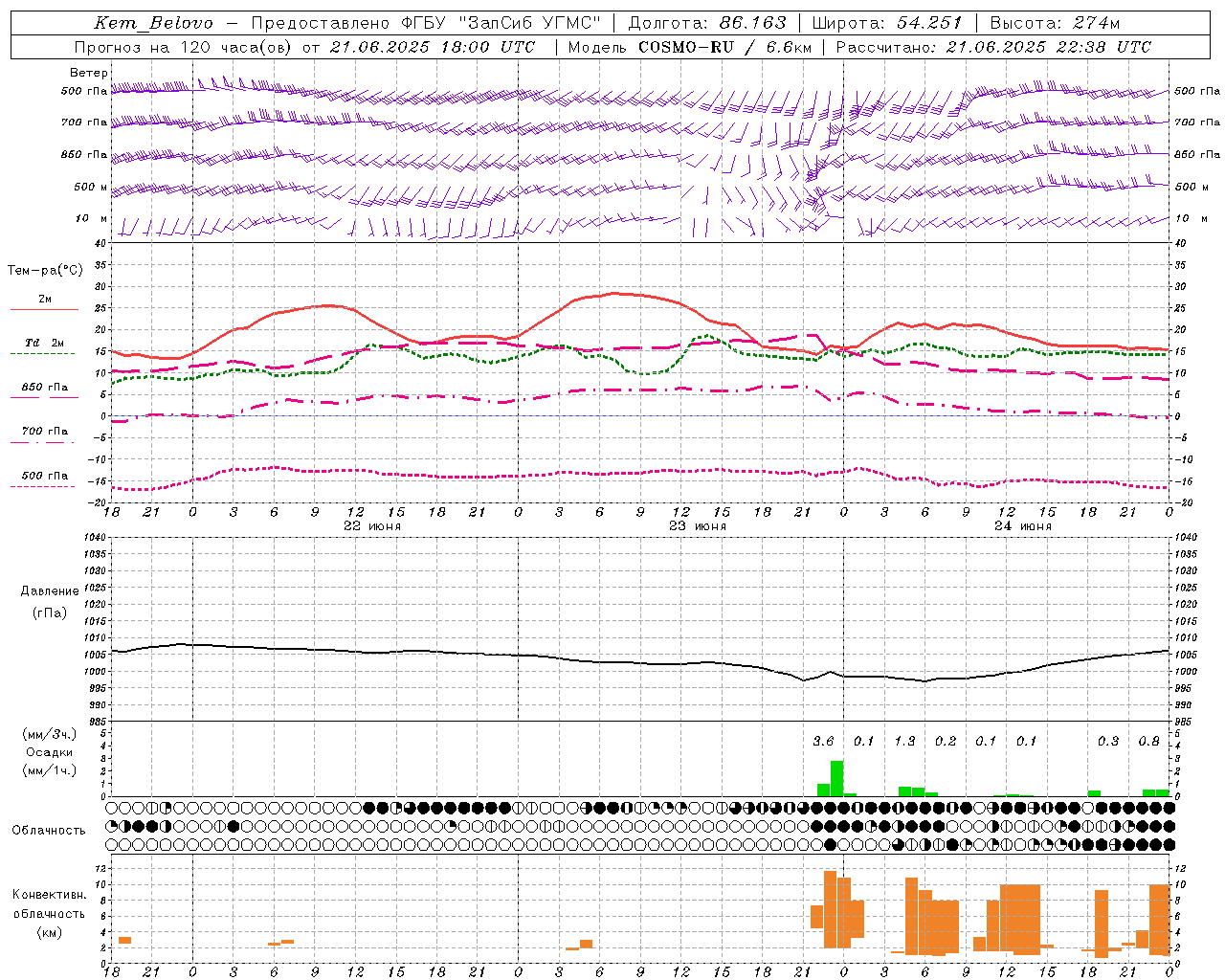Click the latitude value "54.251"
This screenshot has height=980, width=1225.
pyautogui.click(x=929, y=23)
